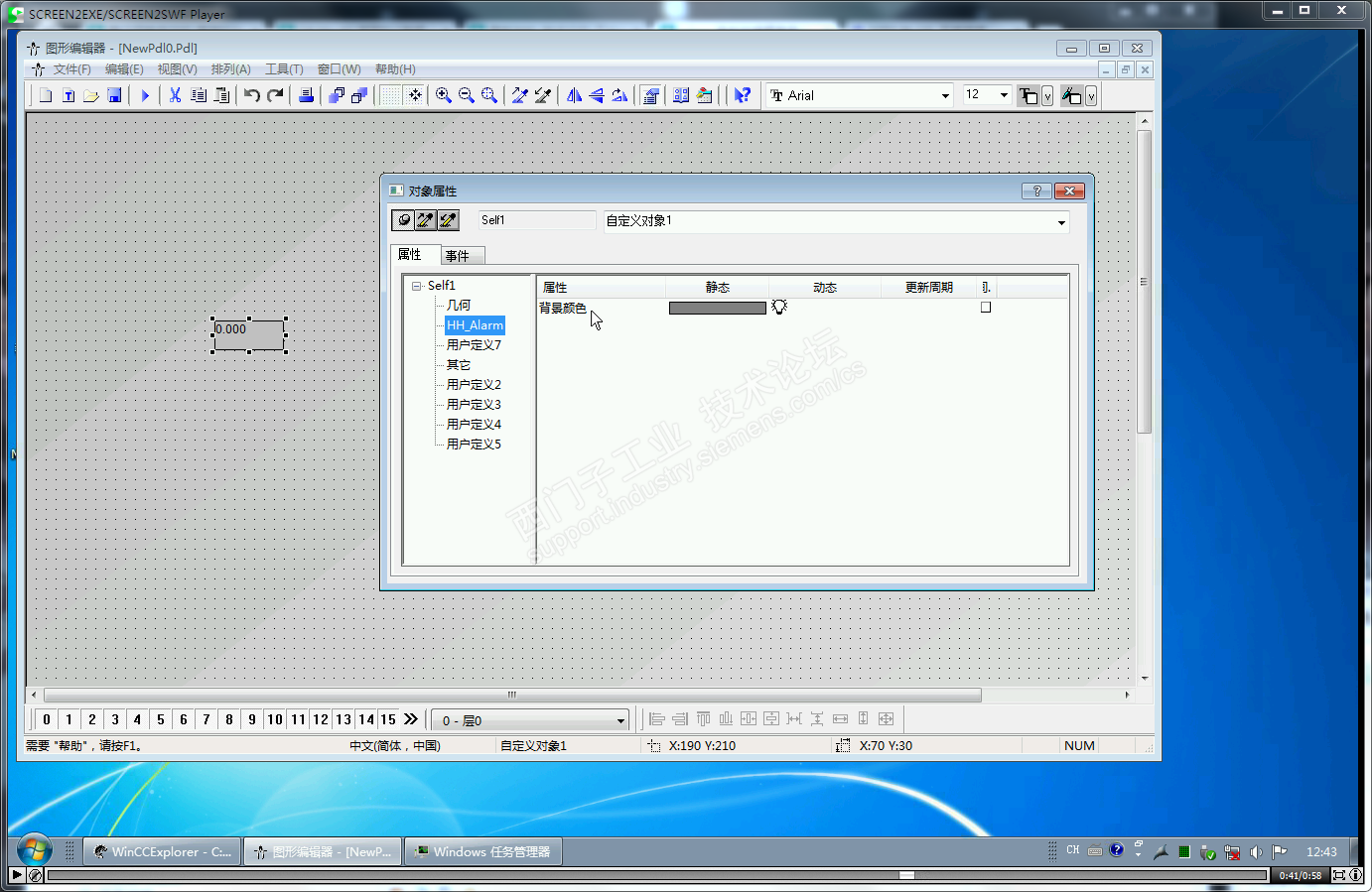Screen dimensions: 1372x892
Task: Expand more layers with double chevron
Action: click(x=411, y=719)
